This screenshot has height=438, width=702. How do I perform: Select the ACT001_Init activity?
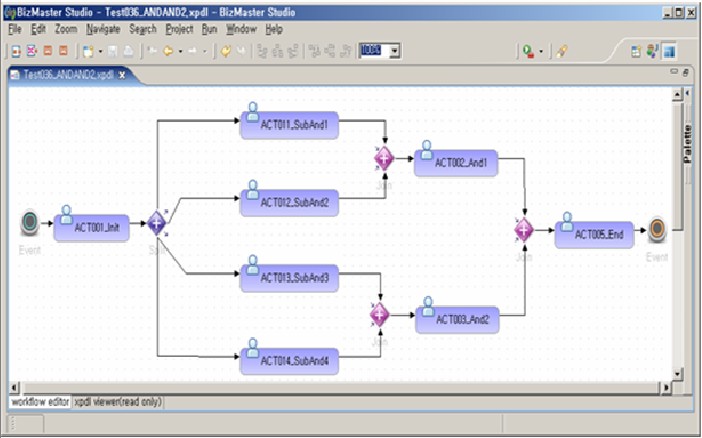coord(92,228)
